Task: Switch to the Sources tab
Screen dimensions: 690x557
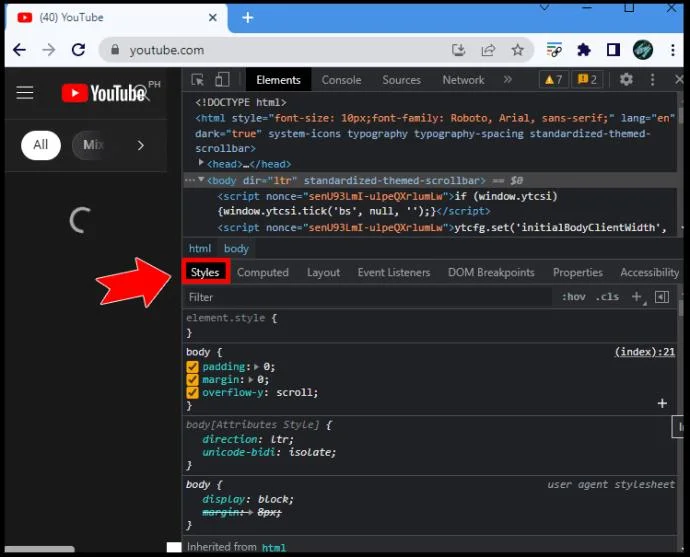Action: (401, 80)
